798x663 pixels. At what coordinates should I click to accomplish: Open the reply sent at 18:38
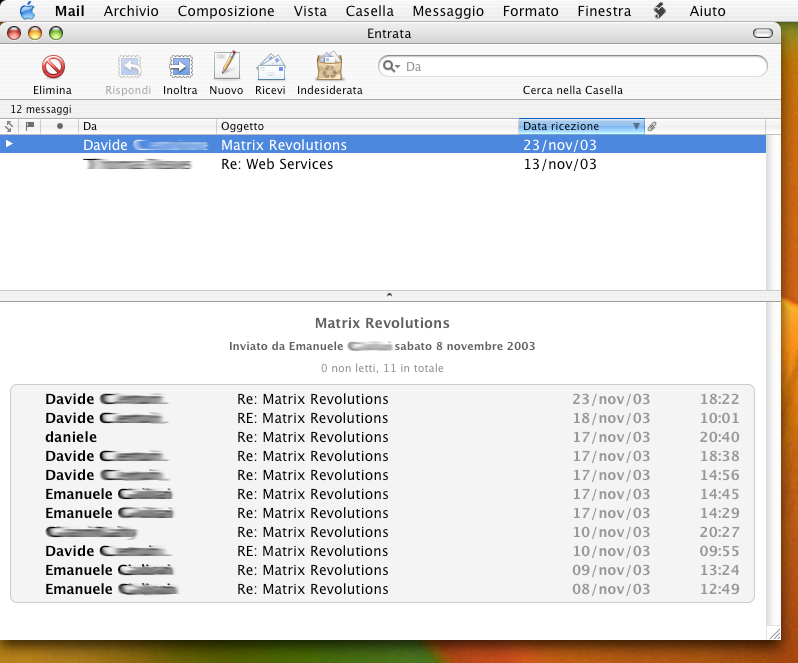382,456
